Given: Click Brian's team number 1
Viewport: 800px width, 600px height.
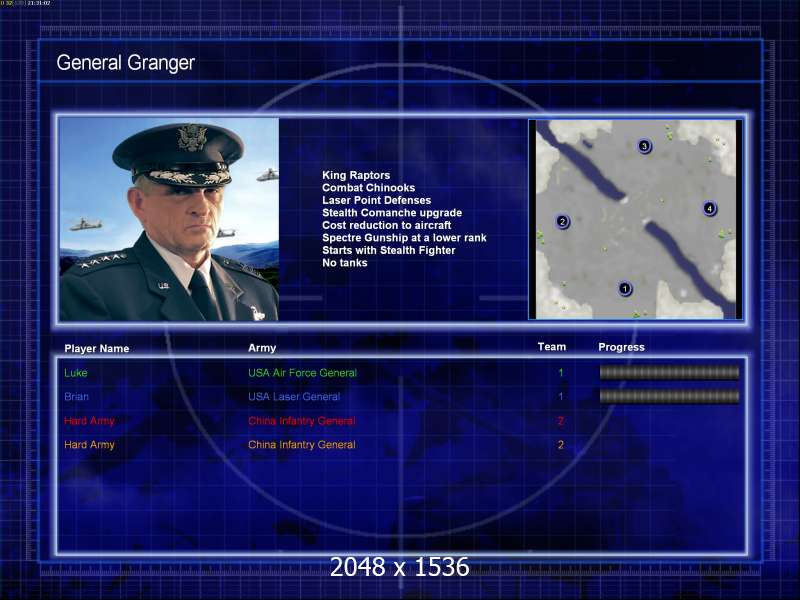Looking at the screenshot, I should [x=561, y=396].
